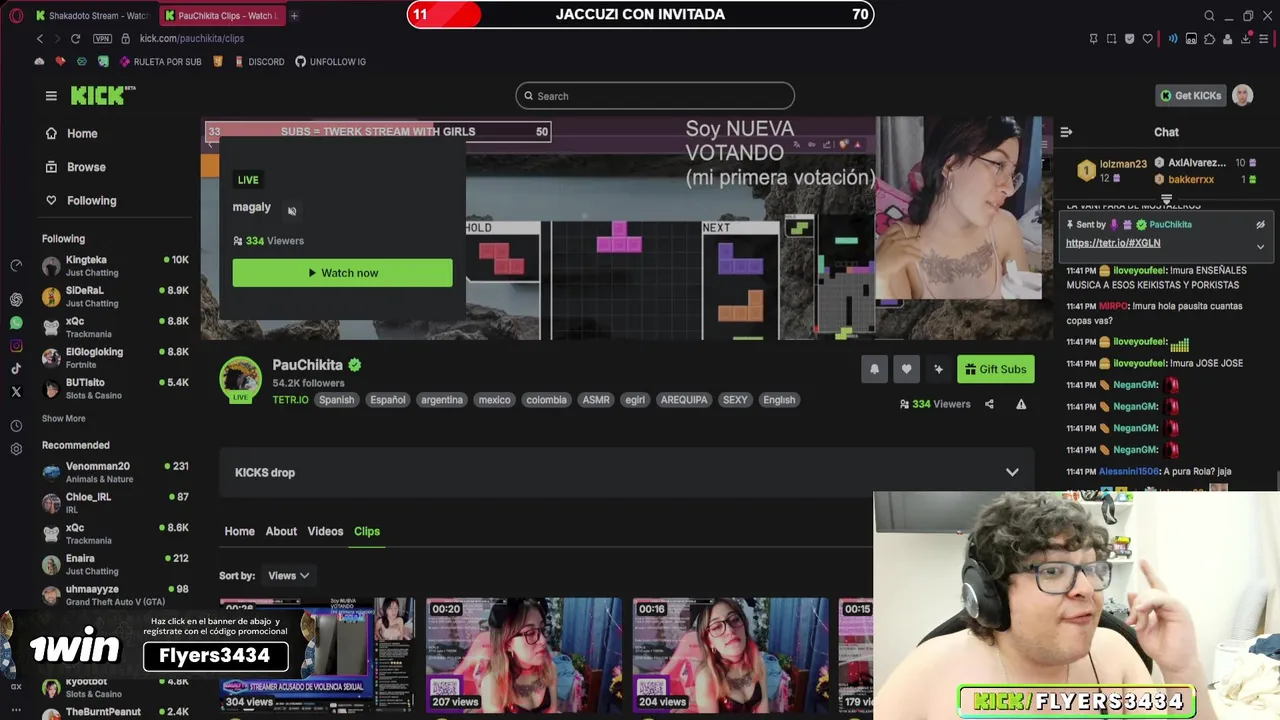The width and height of the screenshot is (1280, 720).
Task: Open Opera tab search magnifier
Action: (1209, 16)
